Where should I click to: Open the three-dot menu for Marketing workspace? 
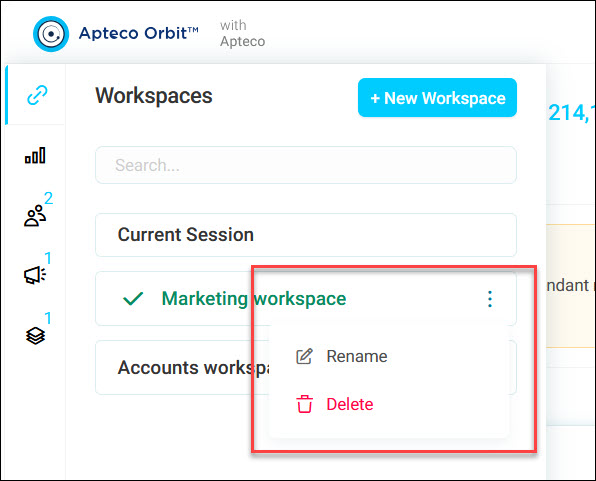coord(490,299)
